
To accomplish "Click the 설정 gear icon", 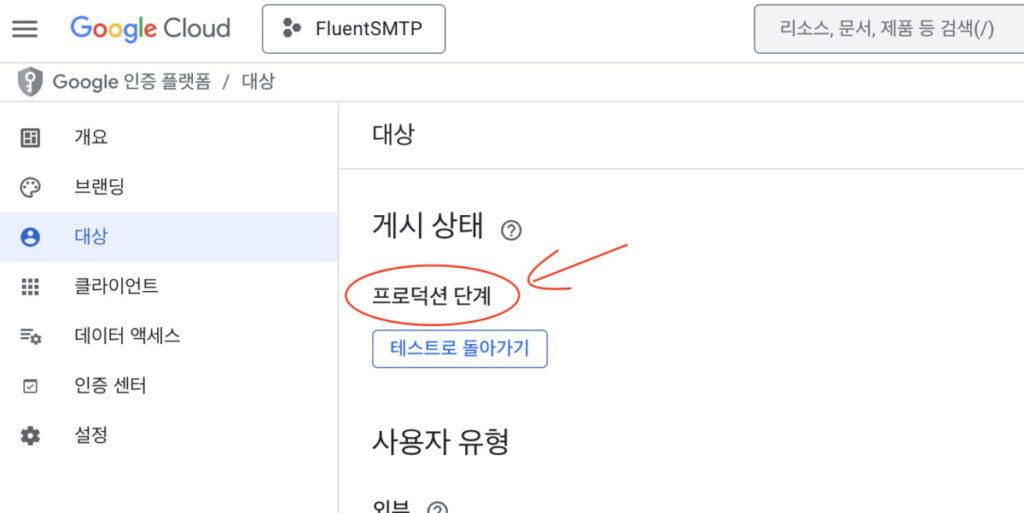I will (30, 436).
